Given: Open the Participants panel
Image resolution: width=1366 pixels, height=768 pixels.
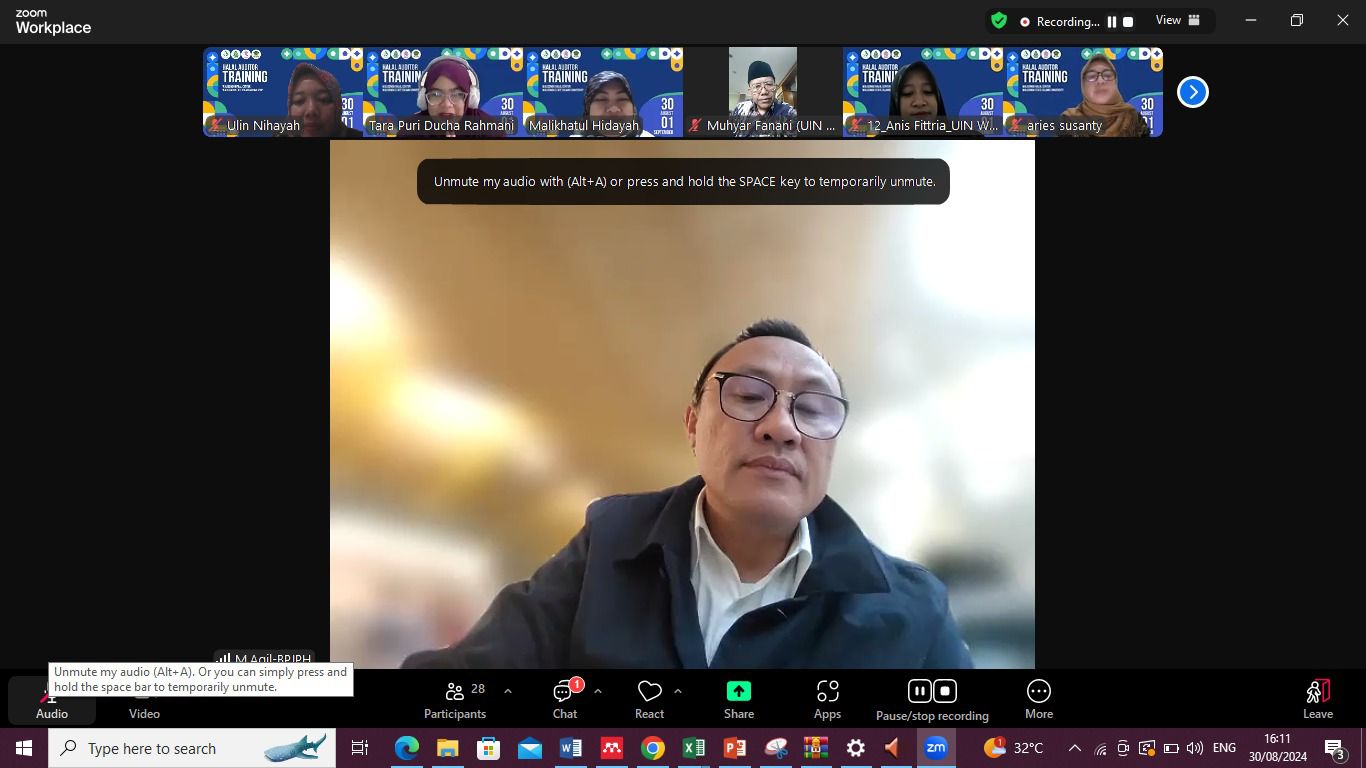Looking at the screenshot, I should tap(455, 699).
